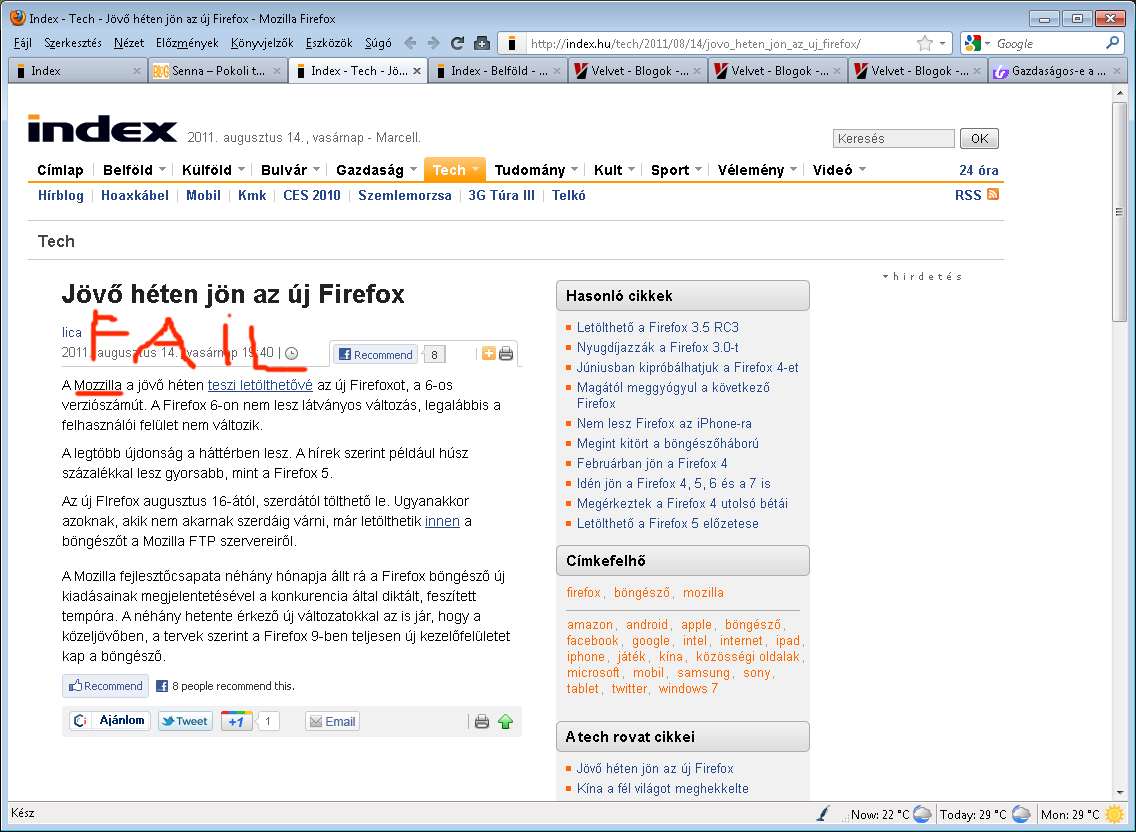This screenshot has height=832, width=1136.
Task: Select the firefox tag in Címkefelhő
Action: click(583, 592)
